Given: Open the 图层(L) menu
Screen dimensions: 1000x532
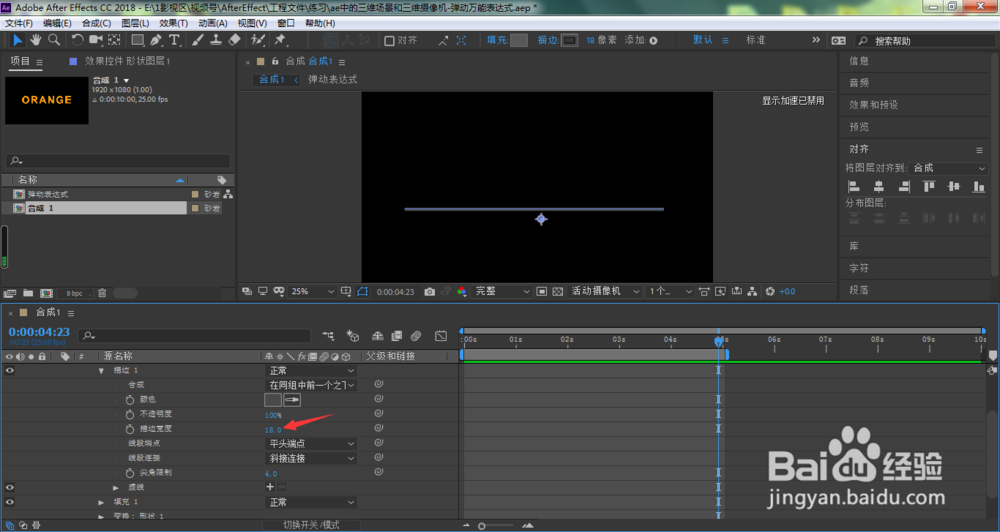Looking at the screenshot, I should click(135, 23).
